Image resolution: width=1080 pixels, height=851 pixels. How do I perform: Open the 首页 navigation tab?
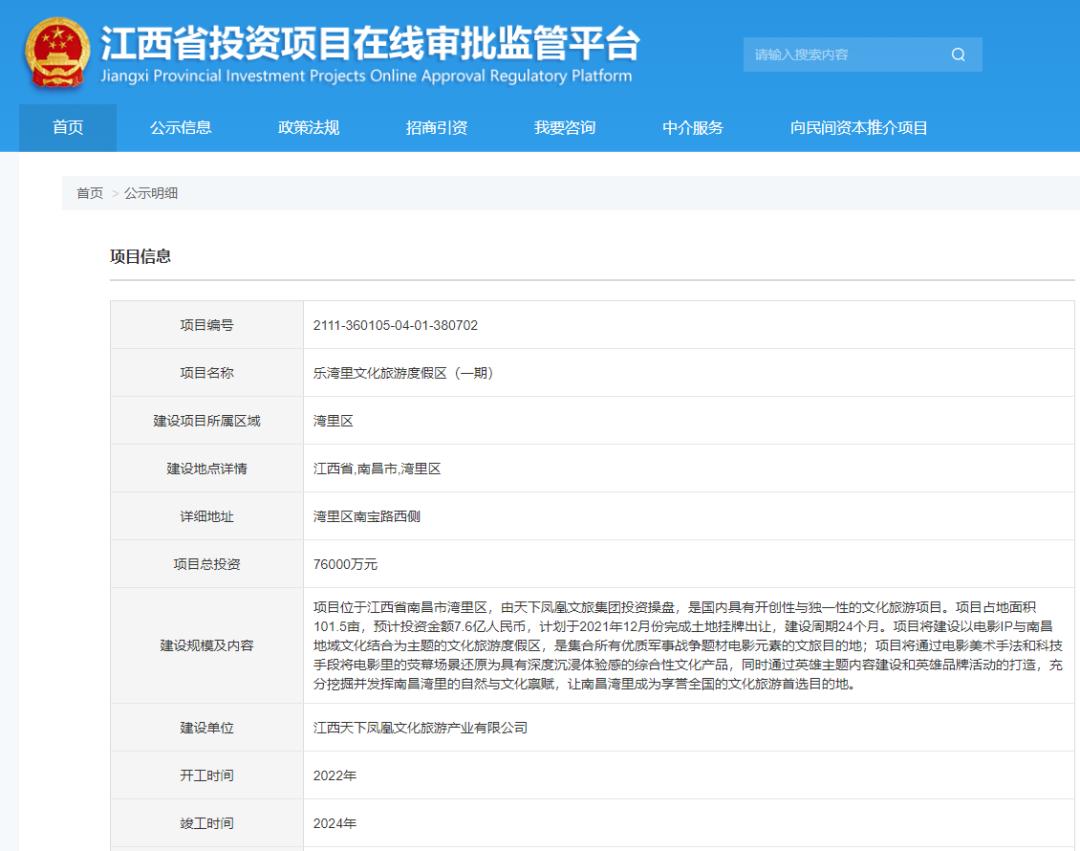tap(68, 128)
